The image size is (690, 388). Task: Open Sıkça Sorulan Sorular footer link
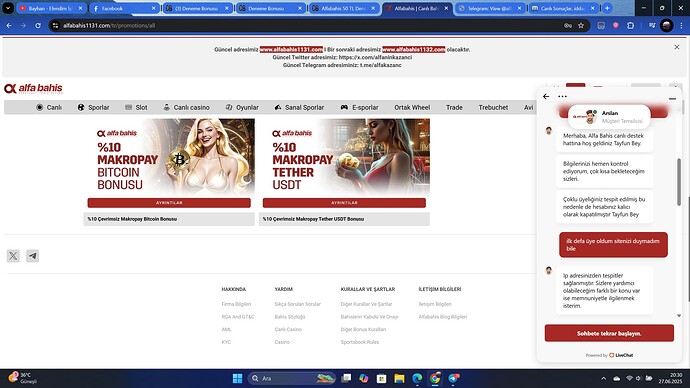297,304
